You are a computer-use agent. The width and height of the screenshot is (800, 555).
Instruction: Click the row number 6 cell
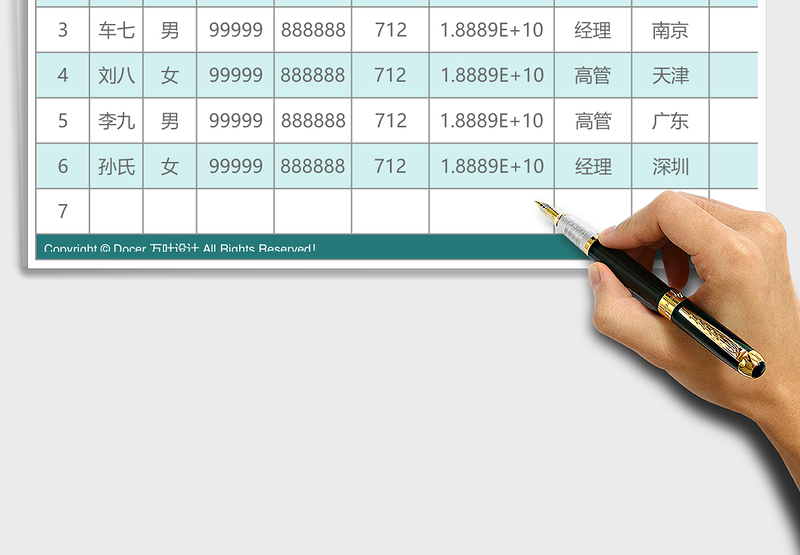coord(63,167)
